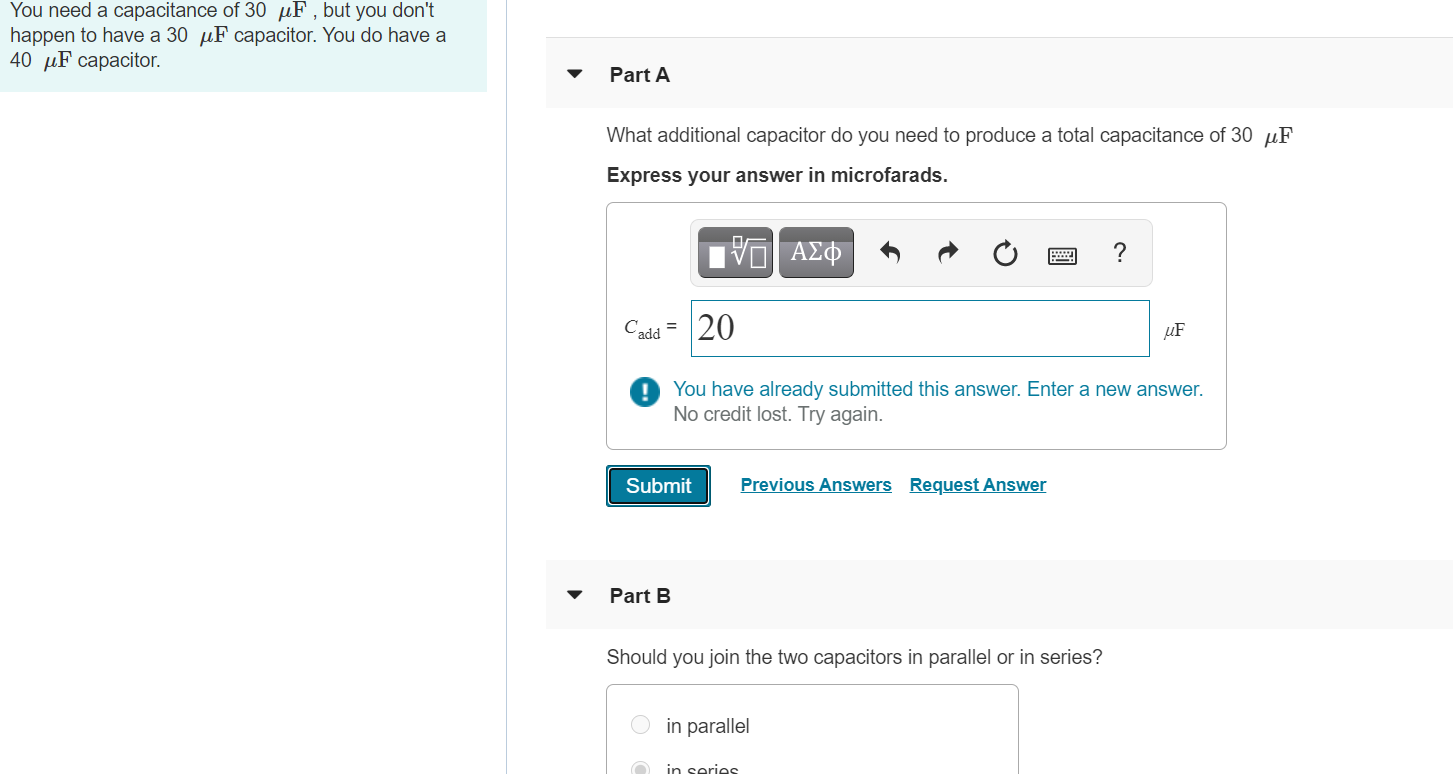
Task: Open the Greek symbols ΑΣΦ palette
Action: click(816, 253)
